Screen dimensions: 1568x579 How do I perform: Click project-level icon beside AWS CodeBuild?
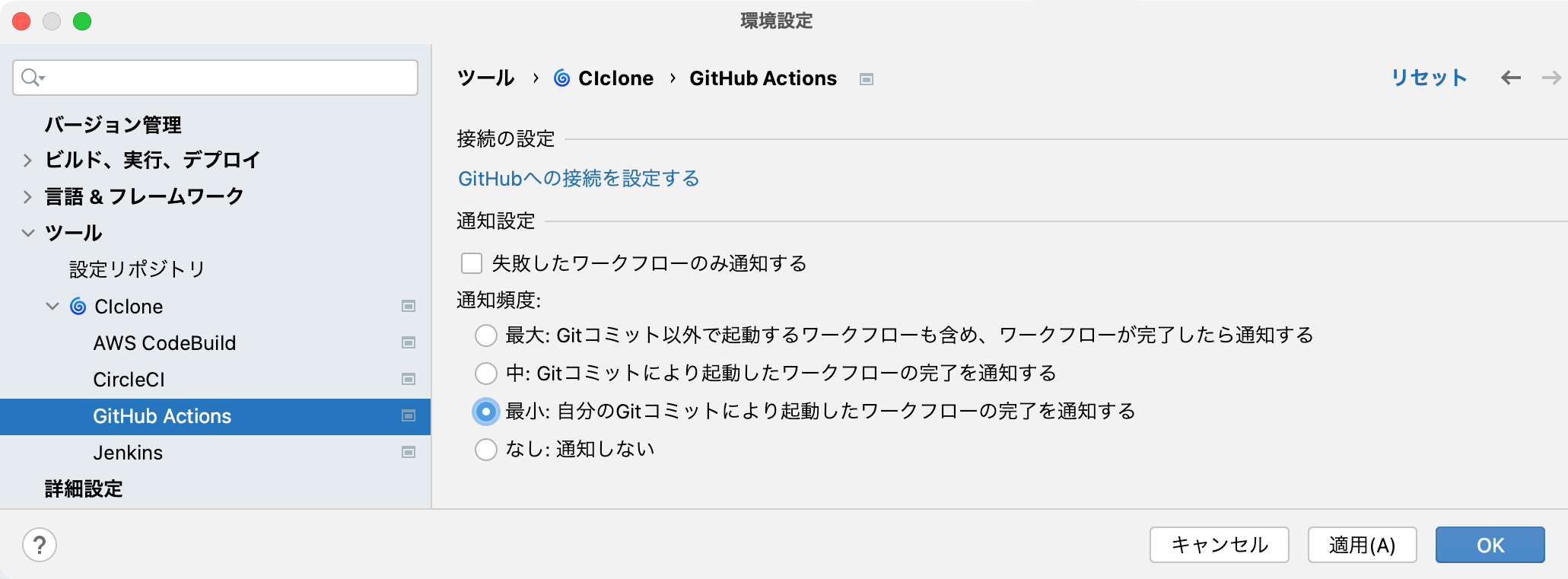(x=409, y=343)
